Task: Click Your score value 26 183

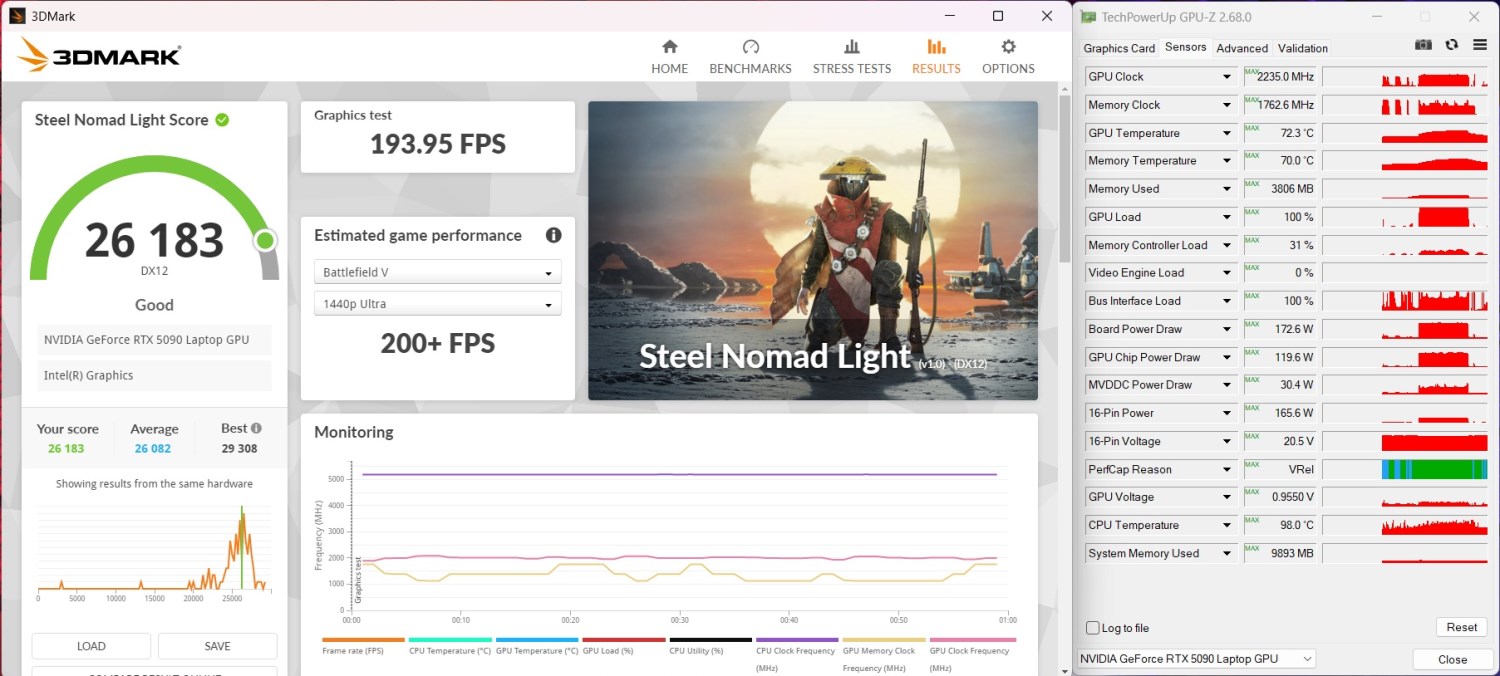Action: coord(66,449)
